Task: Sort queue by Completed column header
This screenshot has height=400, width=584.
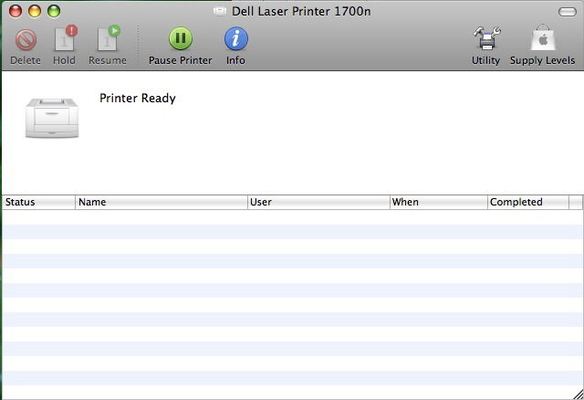Action: pos(528,202)
